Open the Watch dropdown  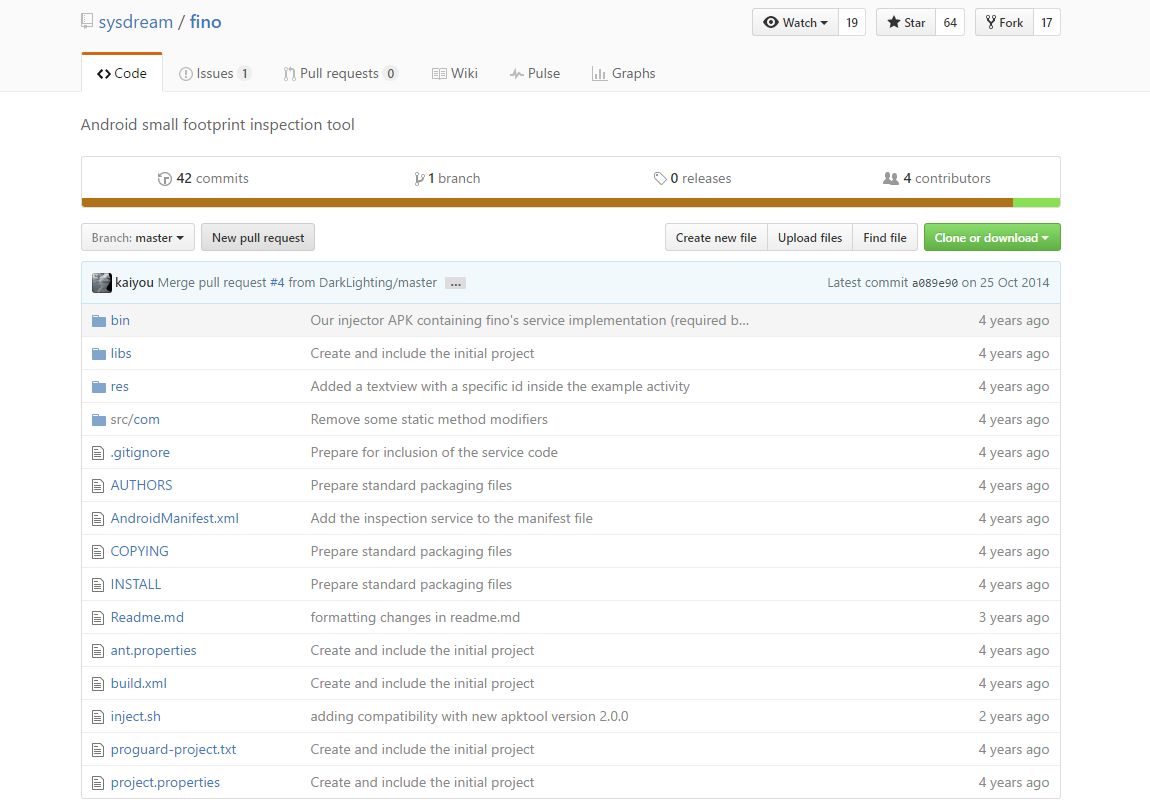[x=795, y=23]
